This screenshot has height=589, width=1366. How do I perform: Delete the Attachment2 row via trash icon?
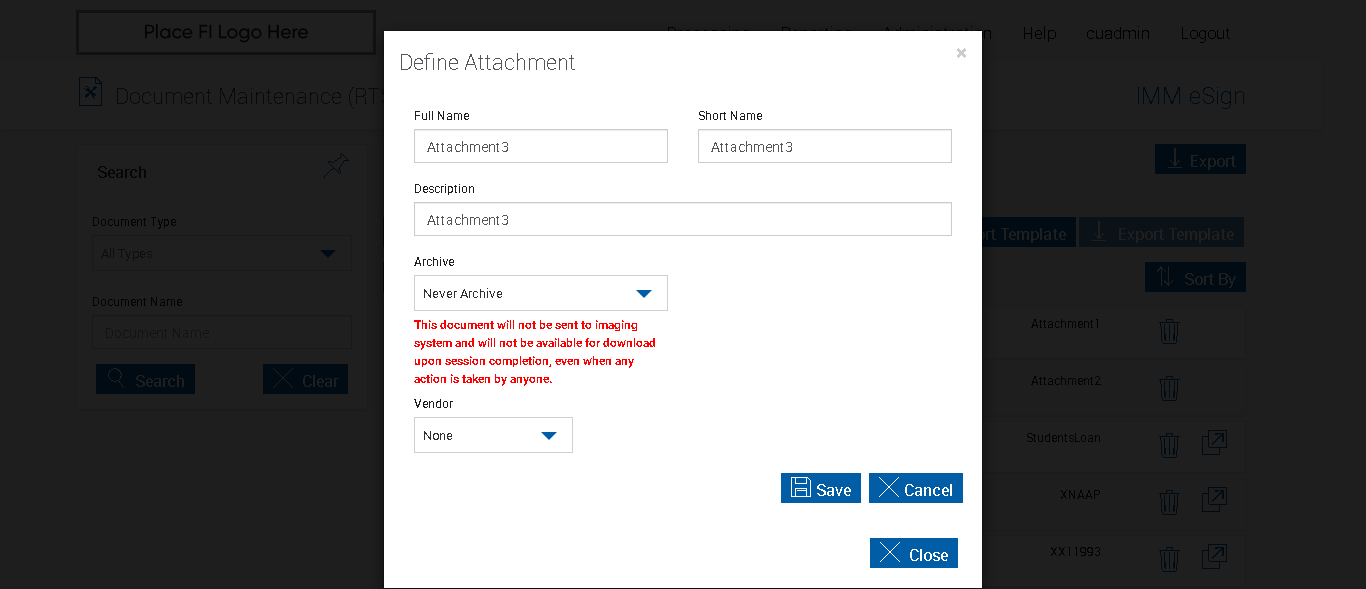(1169, 388)
